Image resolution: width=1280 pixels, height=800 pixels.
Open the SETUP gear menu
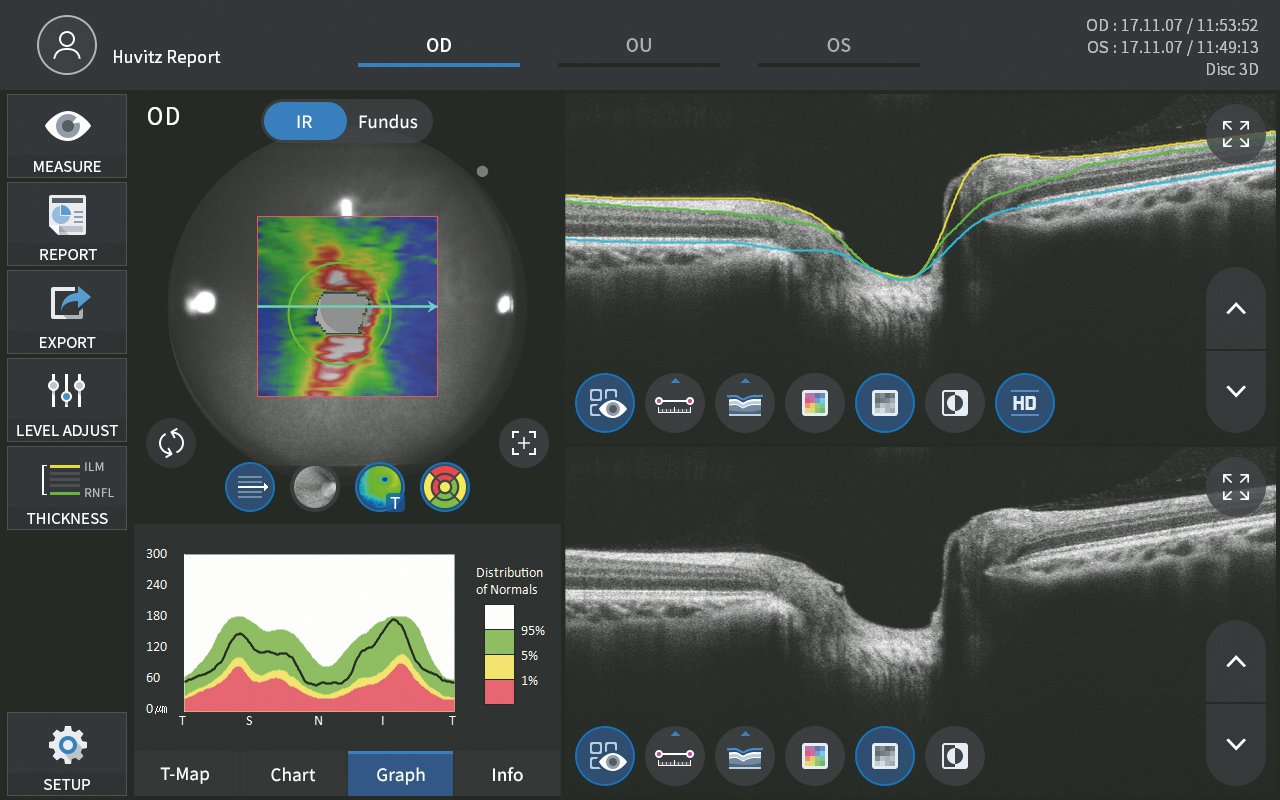pyautogui.click(x=67, y=754)
